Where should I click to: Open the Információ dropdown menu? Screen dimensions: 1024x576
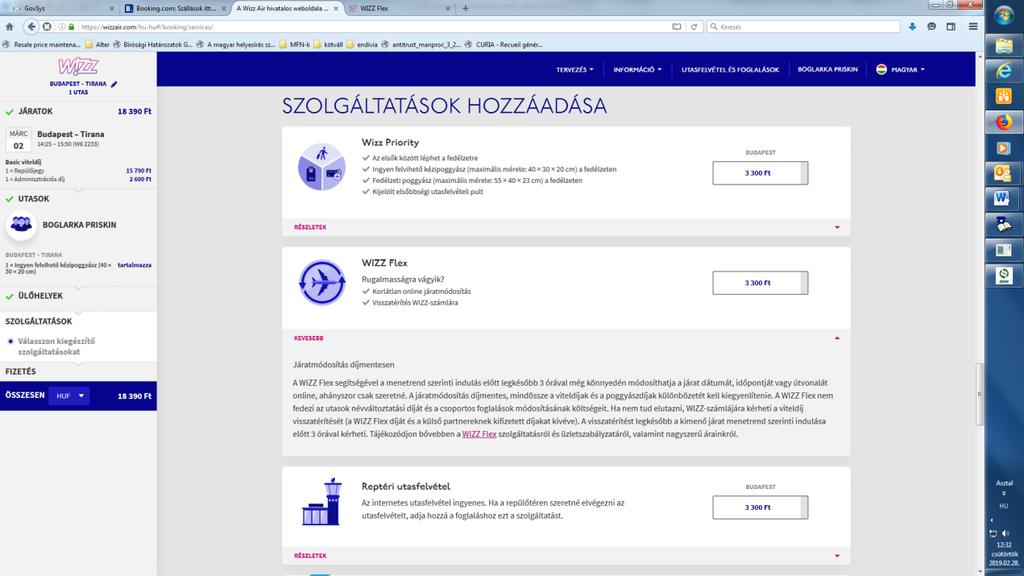(637, 69)
